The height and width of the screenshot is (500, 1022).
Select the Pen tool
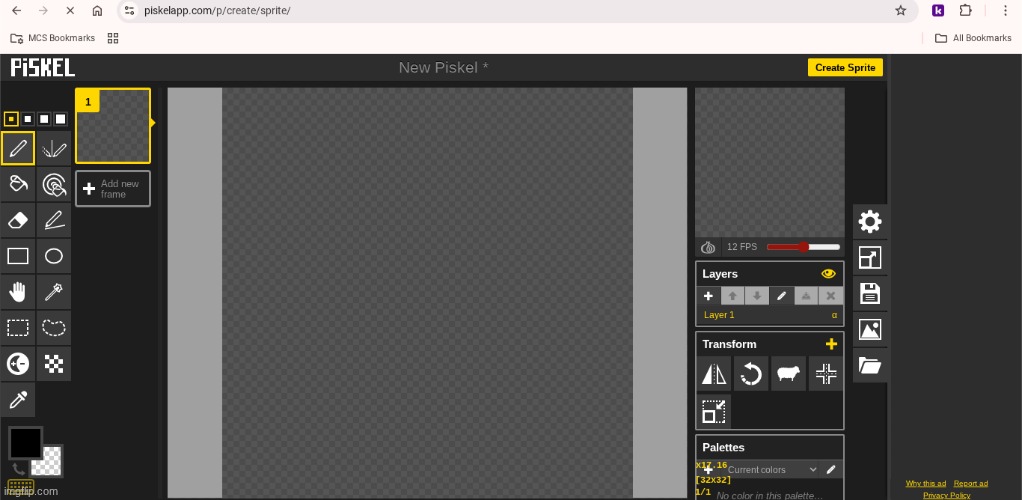(18, 149)
